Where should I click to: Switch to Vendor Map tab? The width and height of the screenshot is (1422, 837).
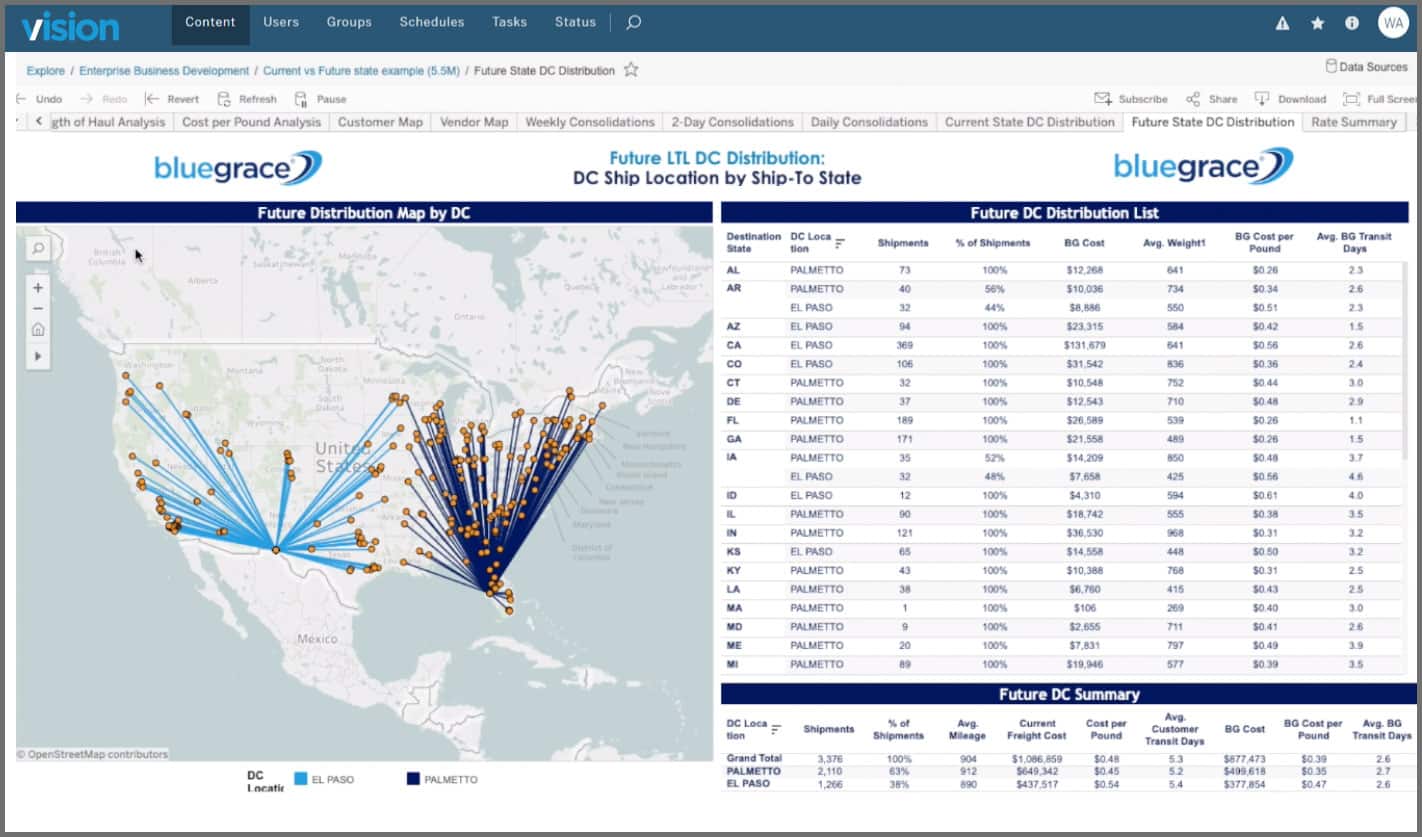point(474,122)
